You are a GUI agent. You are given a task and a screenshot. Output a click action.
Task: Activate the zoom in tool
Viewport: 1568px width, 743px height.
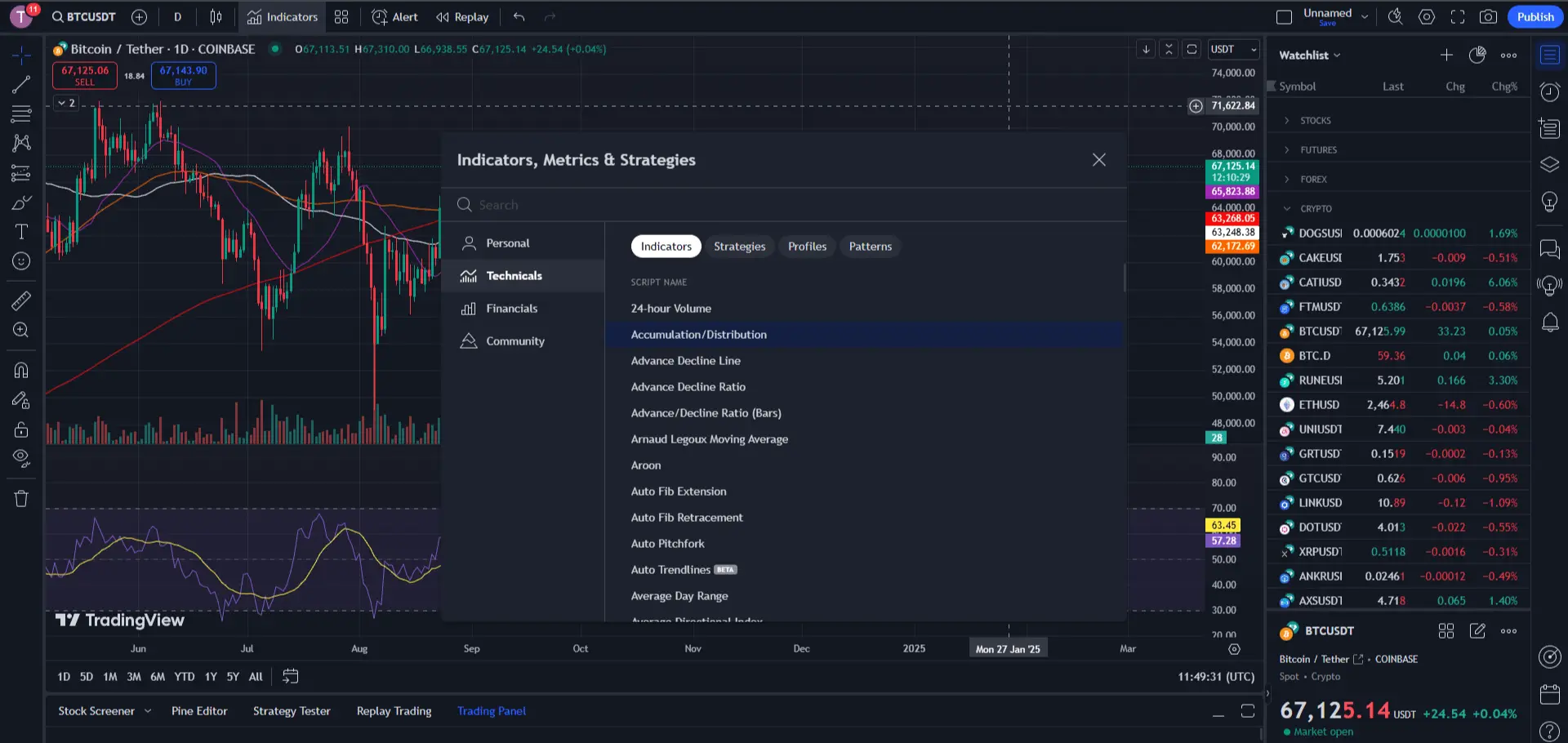pos(21,331)
